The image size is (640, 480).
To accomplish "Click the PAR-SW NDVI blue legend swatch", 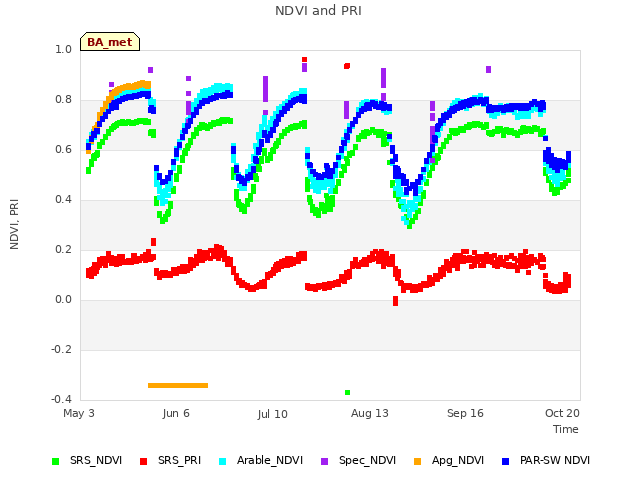I will [x=506, y=461].
